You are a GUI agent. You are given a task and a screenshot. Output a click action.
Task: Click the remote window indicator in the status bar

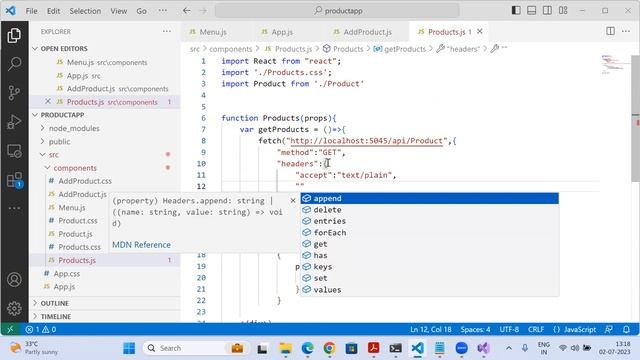pos(10,329)
